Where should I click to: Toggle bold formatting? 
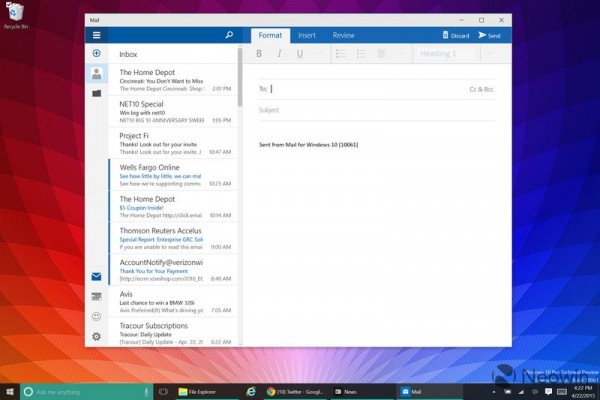coord(259,54)
